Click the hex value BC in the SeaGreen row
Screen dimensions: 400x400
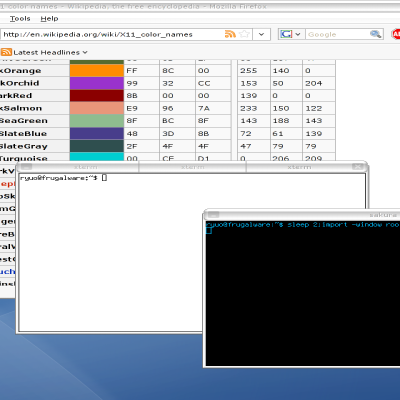(x=168, y=121)
